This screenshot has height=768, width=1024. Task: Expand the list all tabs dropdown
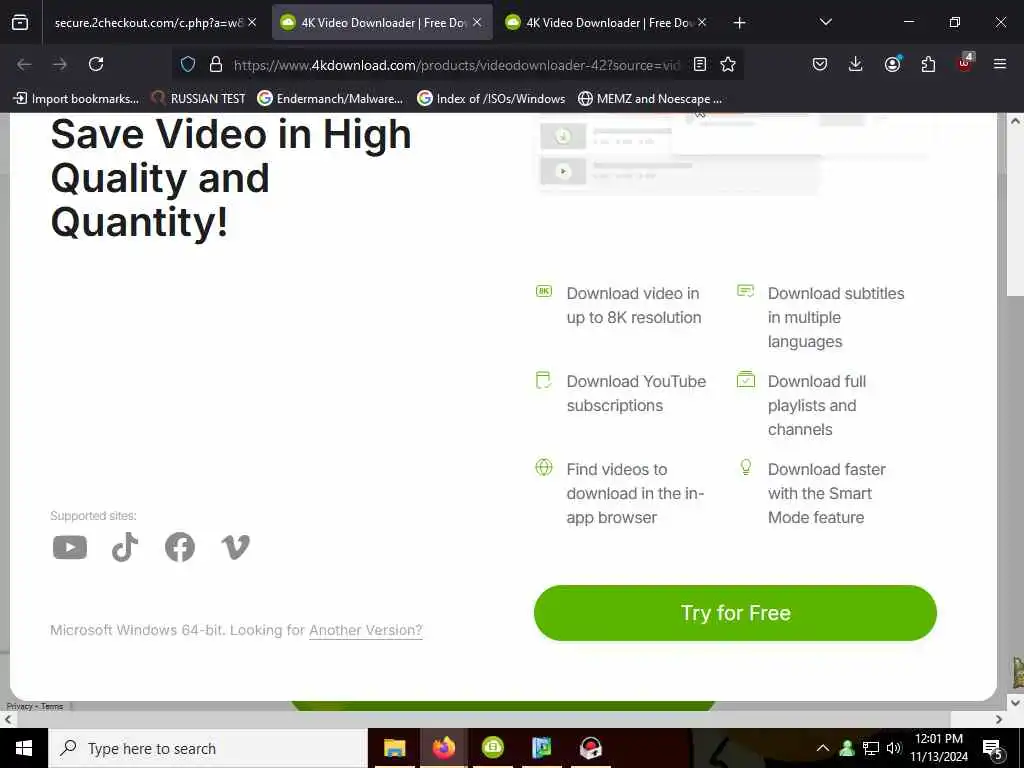pyautogui.click(x=825, y=22)
